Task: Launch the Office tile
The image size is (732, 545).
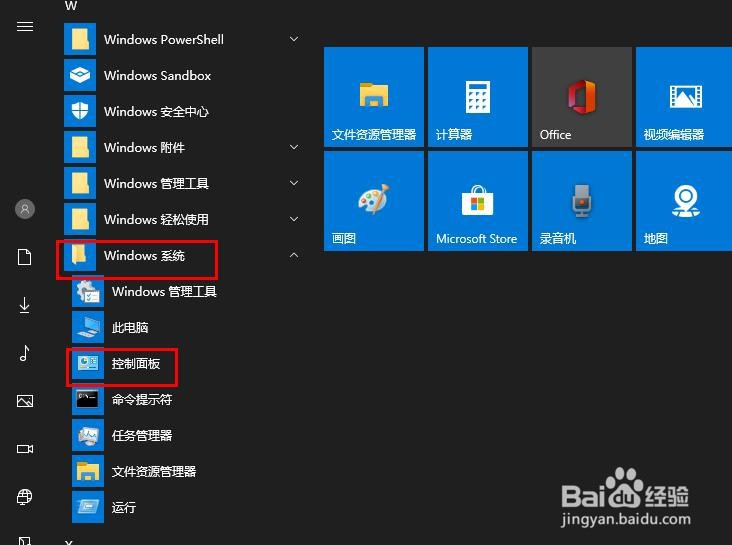Action: (x=582, y=97)
